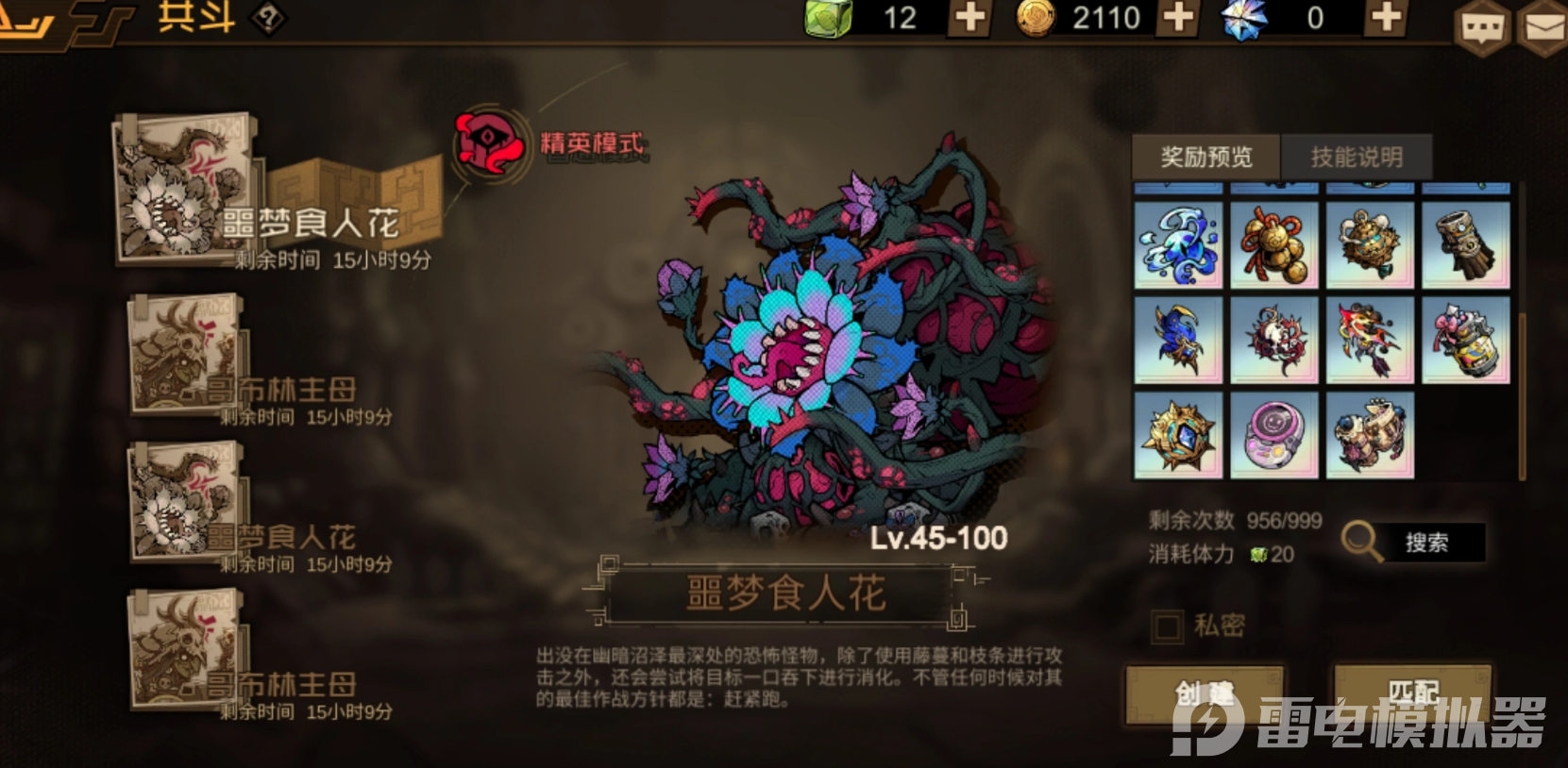Inspect the pink ring reward item
Image resolution: width=1568 pixels, height=768 pixels.
click(1273, 435)
